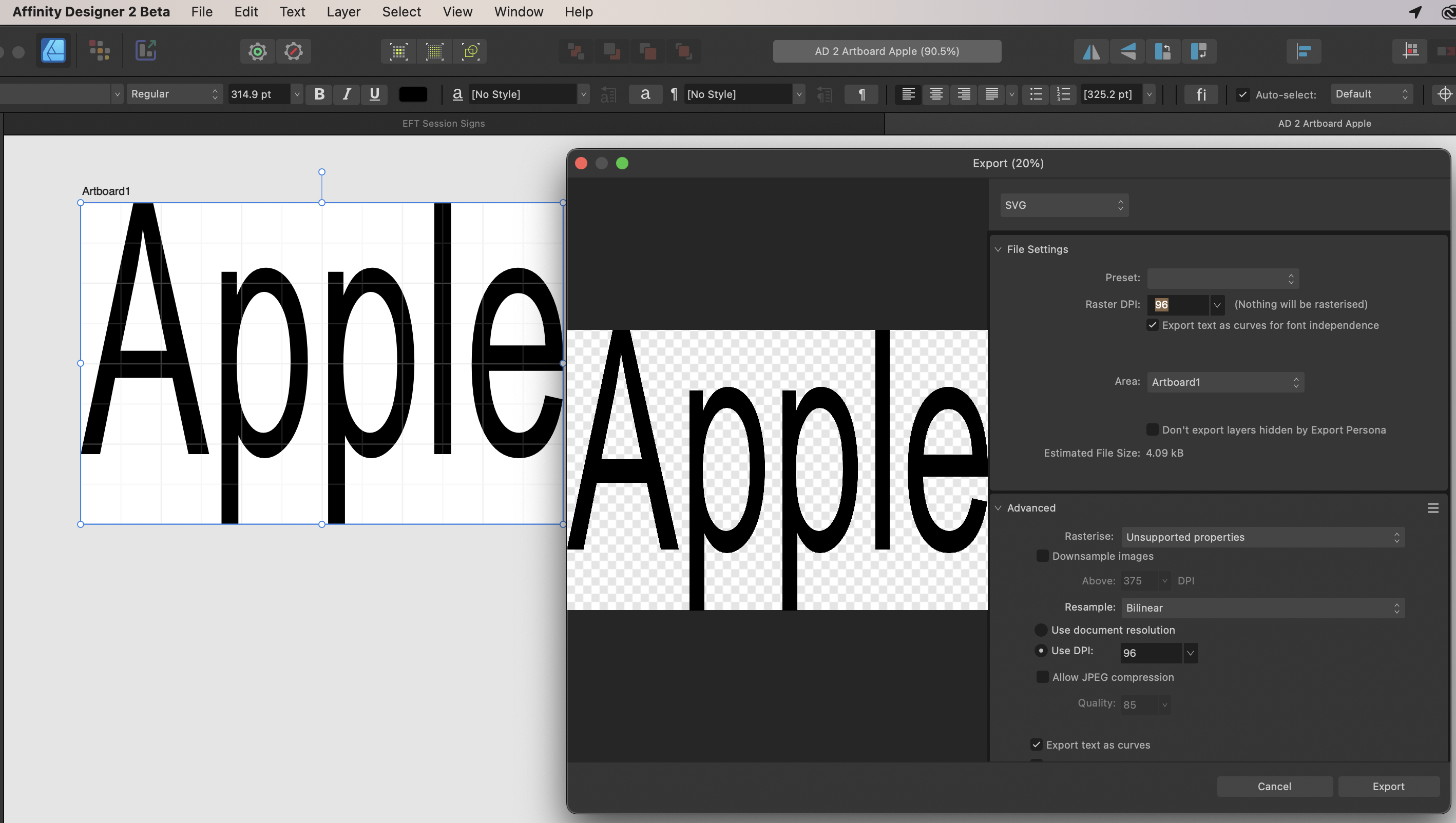
Task: Switch to Designer Persona icon
Action: click(53, 51)
